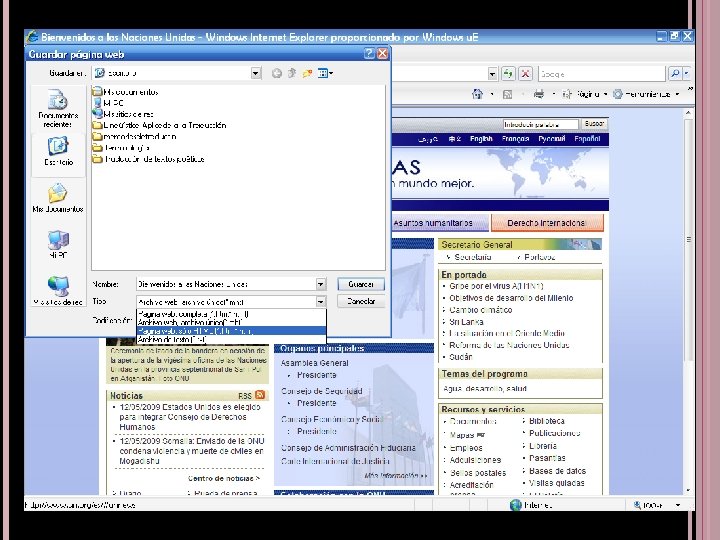Click the Nombre filename input field
Viewport: 720px width, 540px height.
click(226, 284)
